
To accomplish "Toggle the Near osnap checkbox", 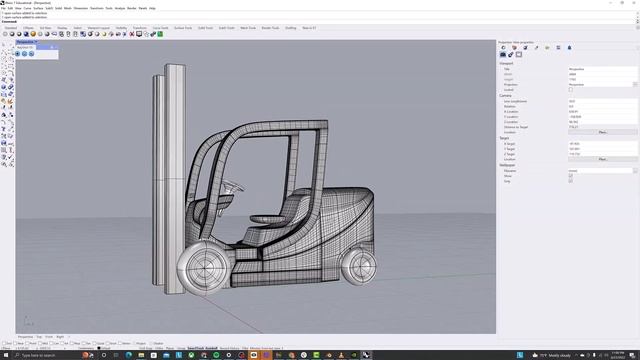I will pos(16,343).
